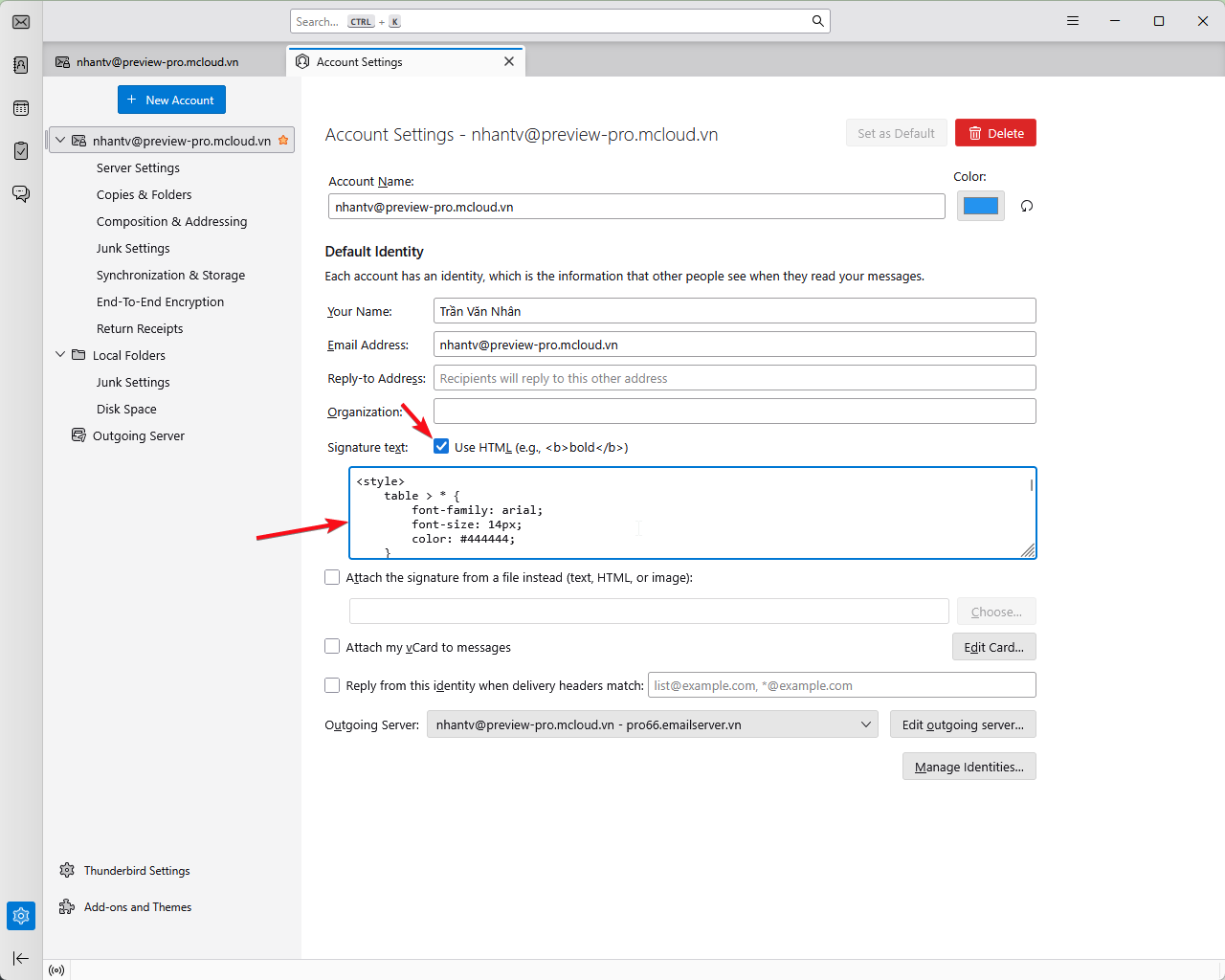Open Calendar from spaces toolbar
The image size is (1225, 980).
[x=21, y=108]
